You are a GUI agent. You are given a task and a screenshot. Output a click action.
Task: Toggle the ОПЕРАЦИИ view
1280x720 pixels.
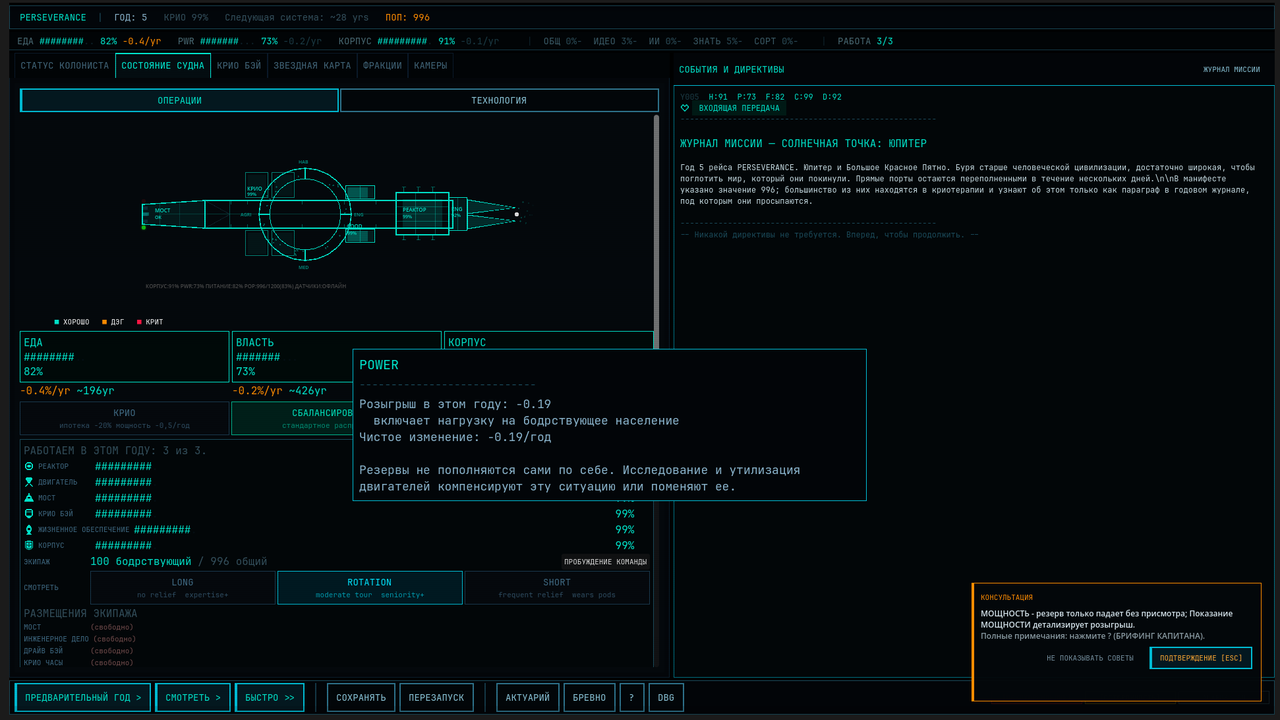[x=180, y=100]
